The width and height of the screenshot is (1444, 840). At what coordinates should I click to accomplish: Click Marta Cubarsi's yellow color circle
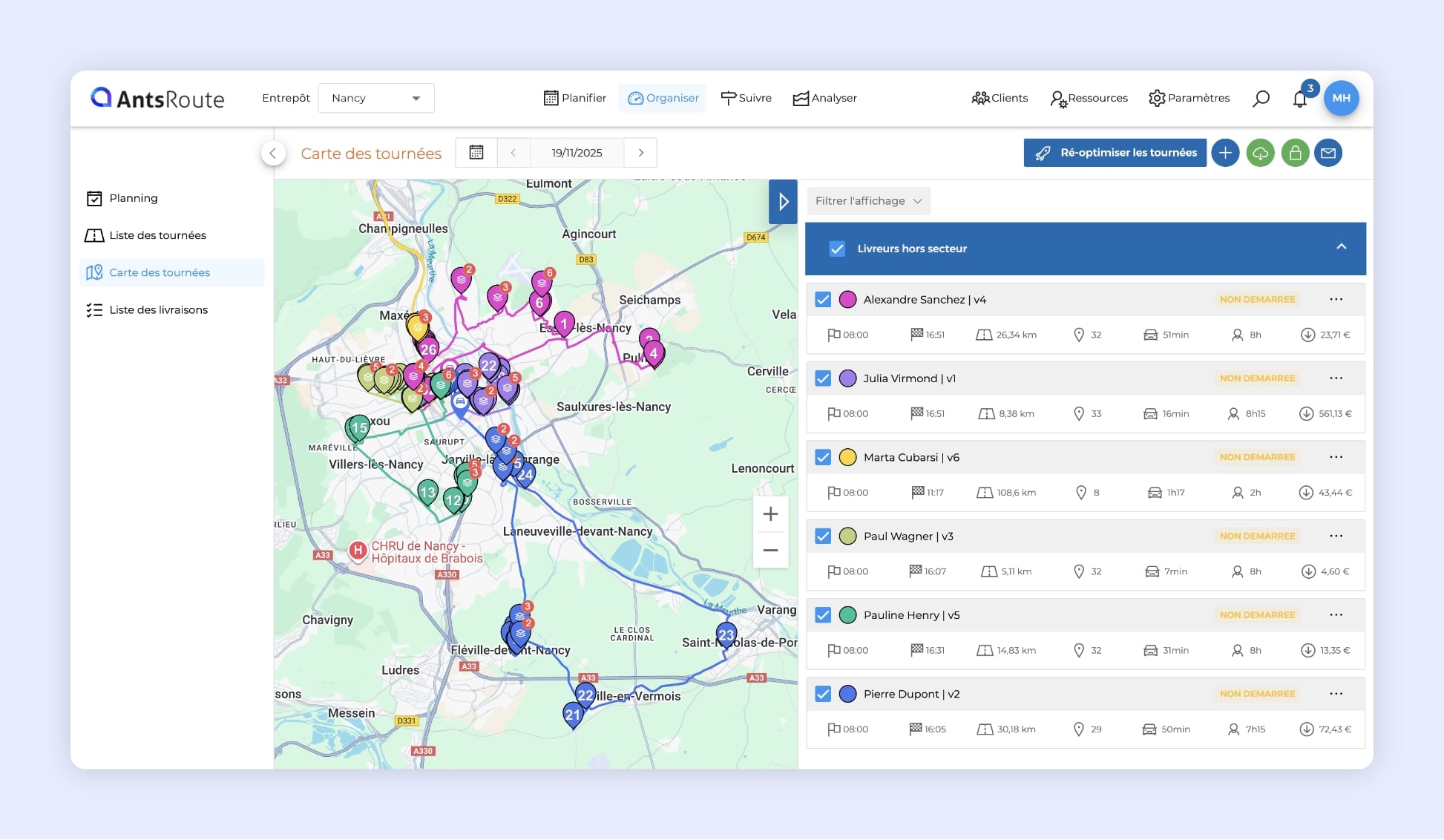[x=847, y=457]
